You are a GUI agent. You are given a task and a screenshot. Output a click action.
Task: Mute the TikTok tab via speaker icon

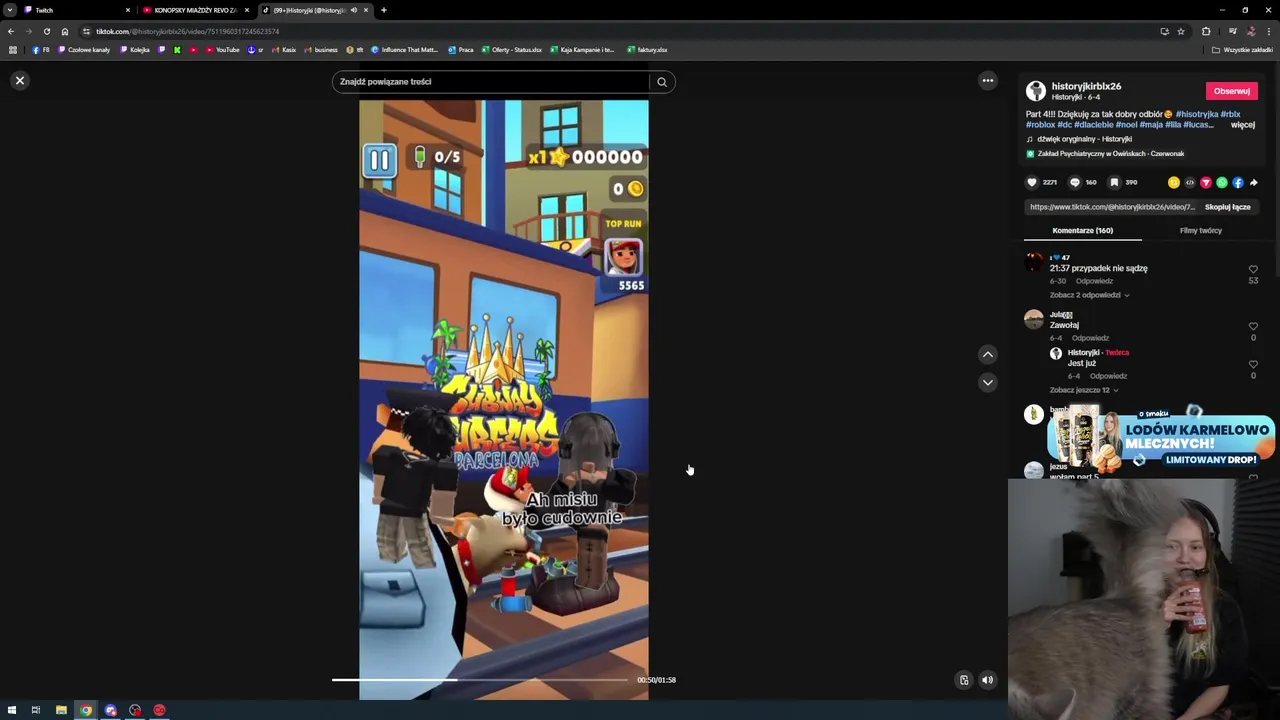coord(353,10)
